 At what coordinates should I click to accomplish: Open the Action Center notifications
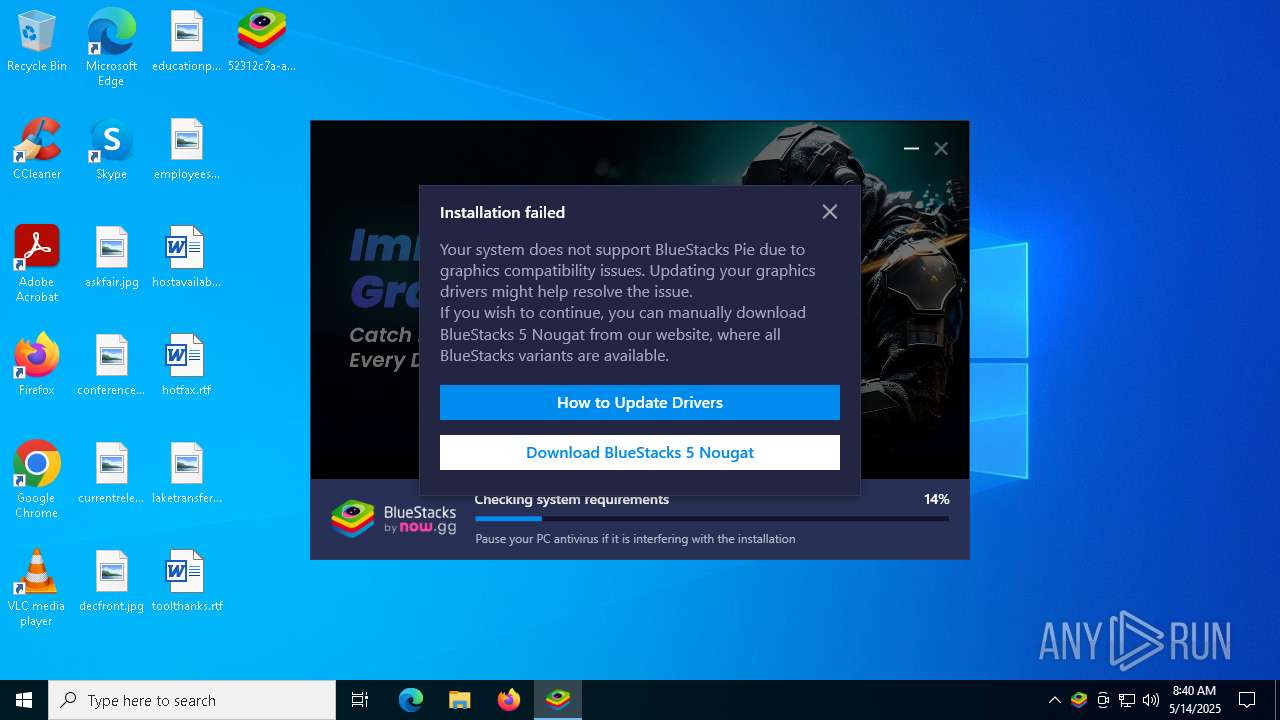(1247, 700)
